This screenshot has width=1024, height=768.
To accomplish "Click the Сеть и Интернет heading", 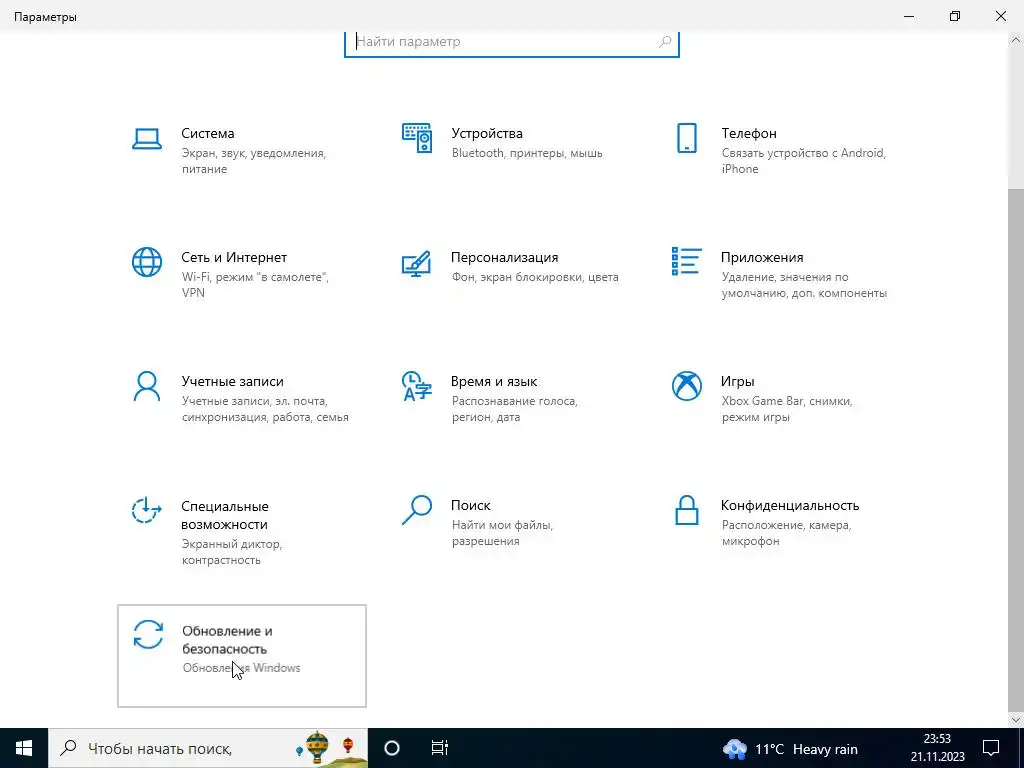I will coord(234,257).
